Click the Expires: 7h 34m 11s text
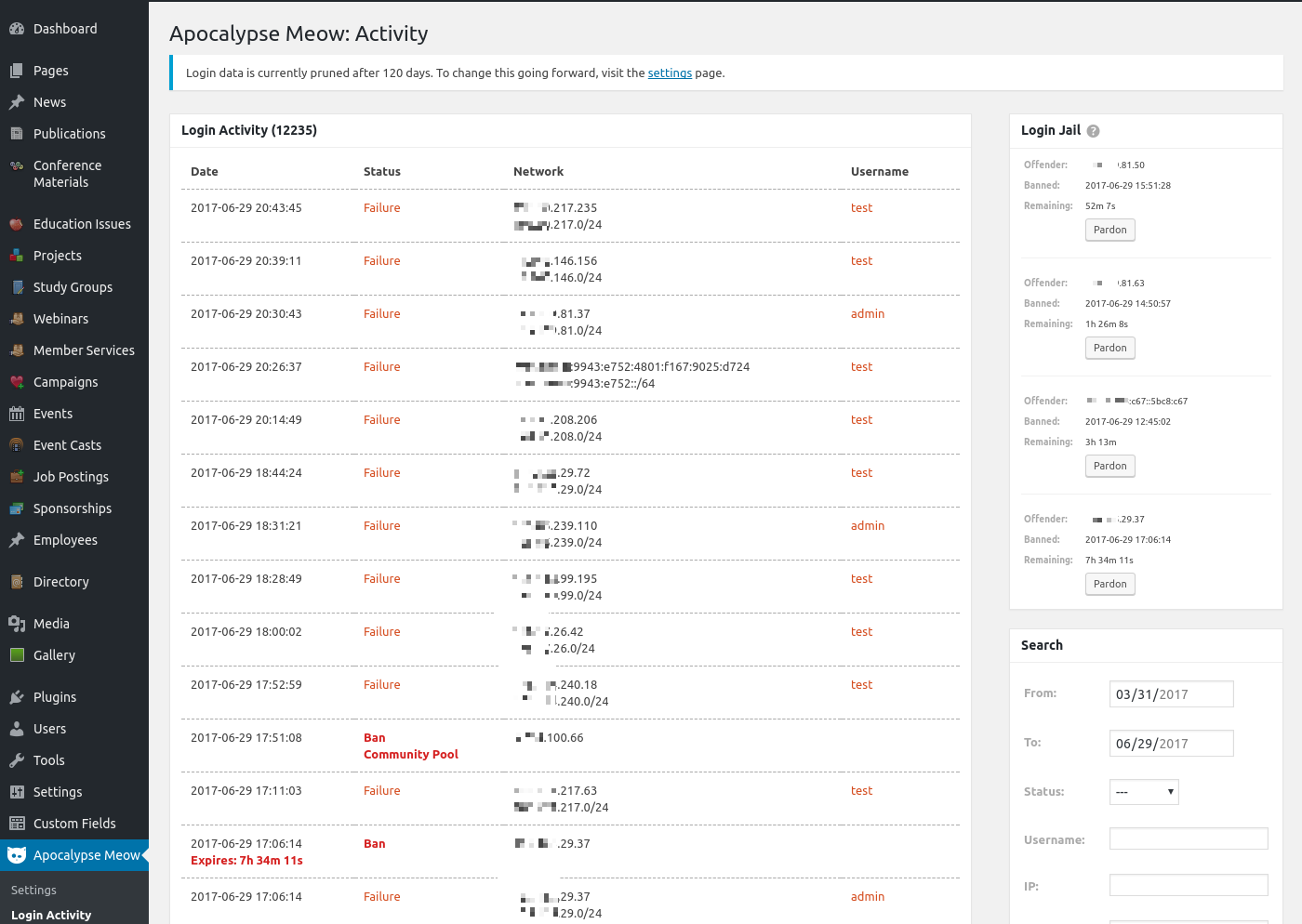 point(246,861)
